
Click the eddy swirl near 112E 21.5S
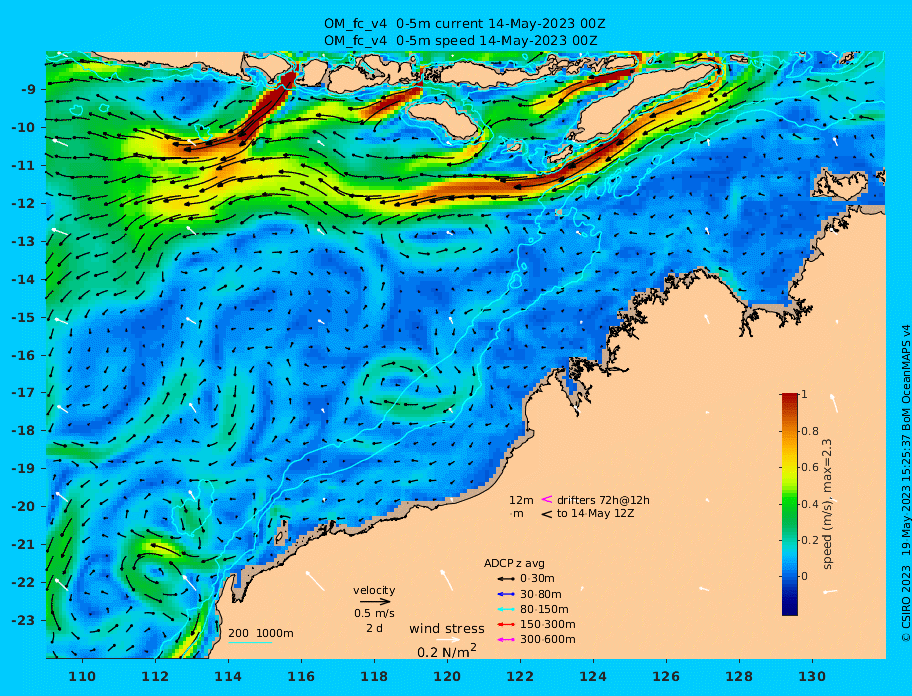152,573
